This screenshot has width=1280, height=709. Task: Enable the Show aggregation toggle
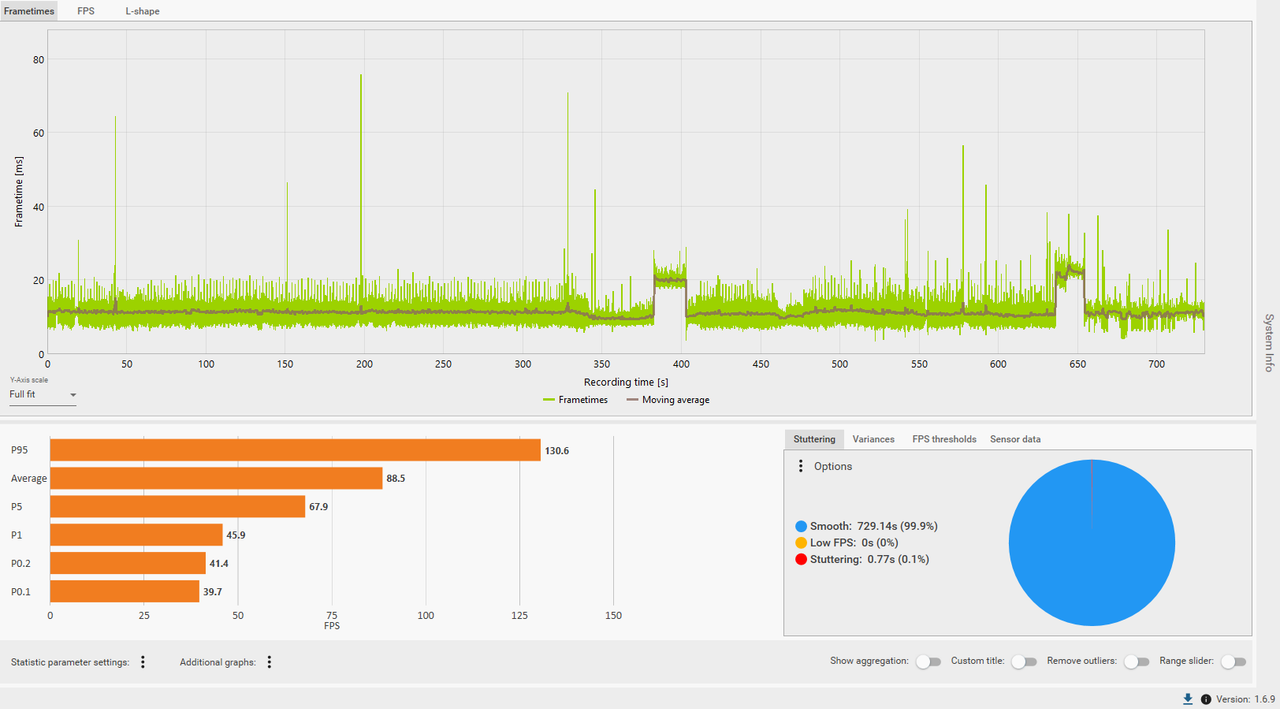(928, 662)
